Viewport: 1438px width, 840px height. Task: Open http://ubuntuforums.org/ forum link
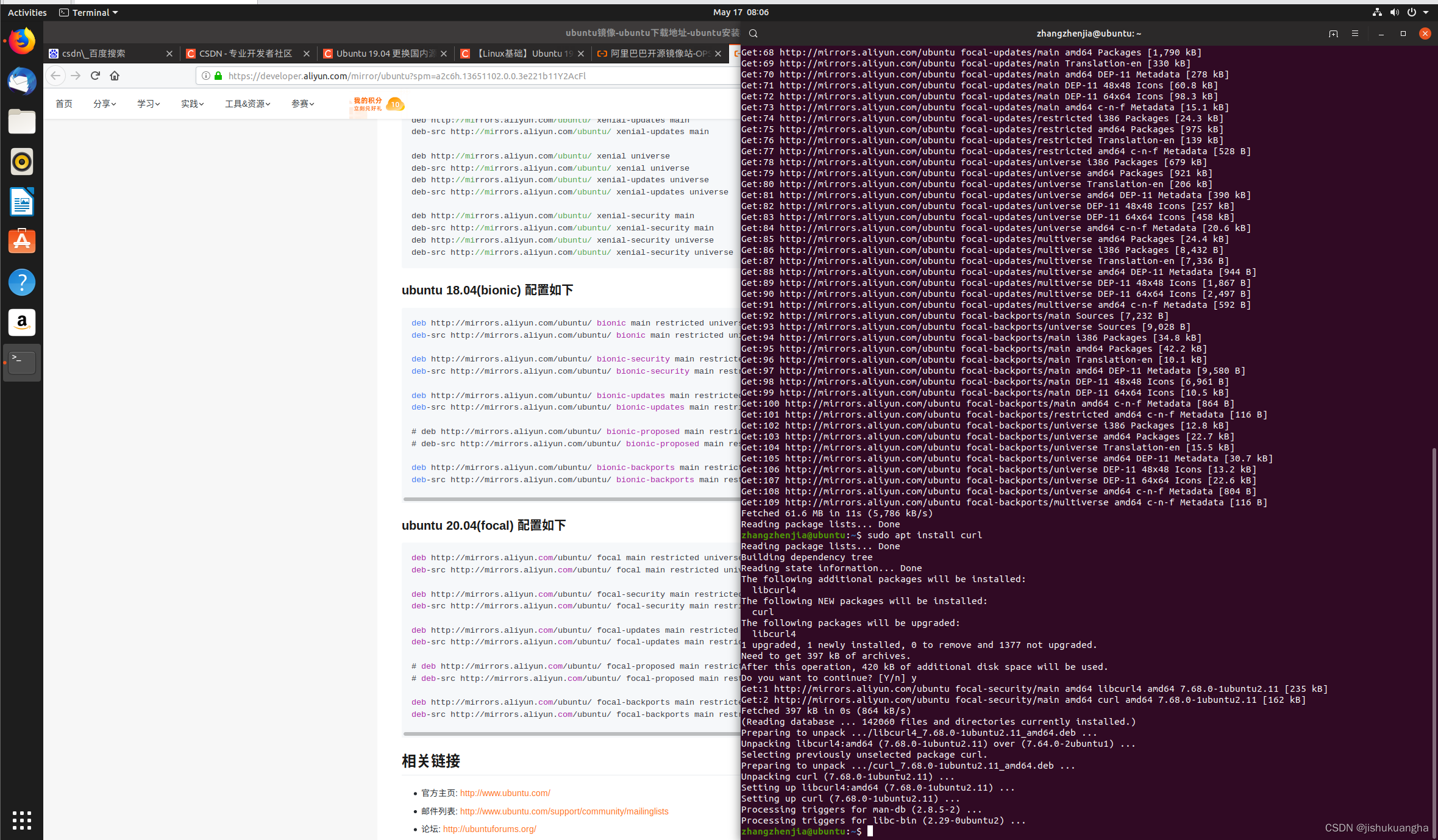[489, 829]
